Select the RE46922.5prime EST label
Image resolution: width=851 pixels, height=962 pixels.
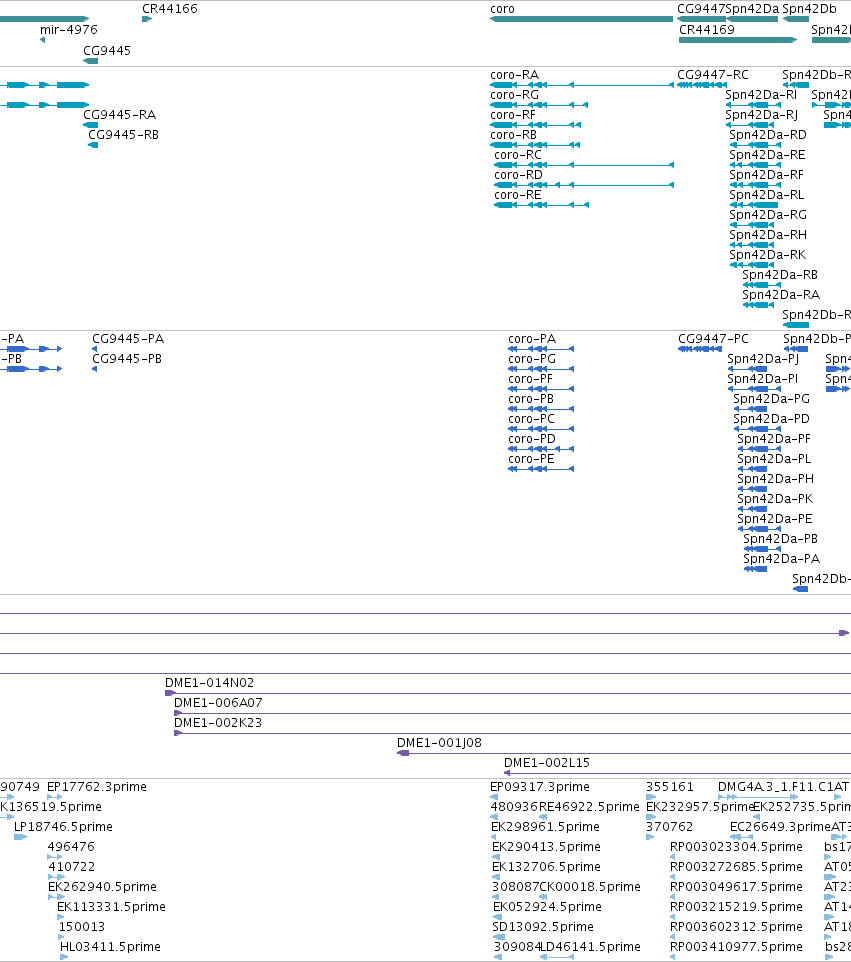coord(590,806)
